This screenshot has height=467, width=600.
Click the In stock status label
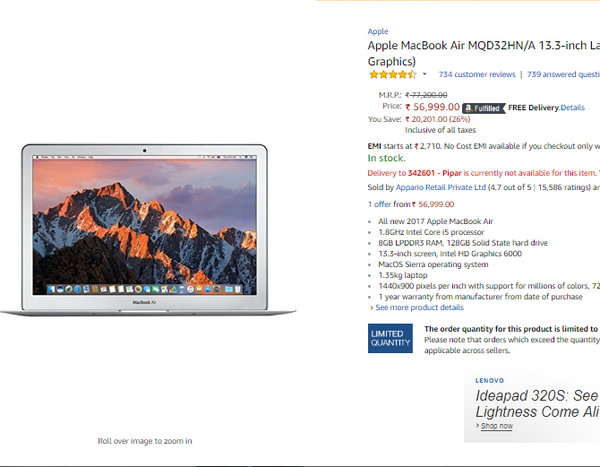coord(386,158)
